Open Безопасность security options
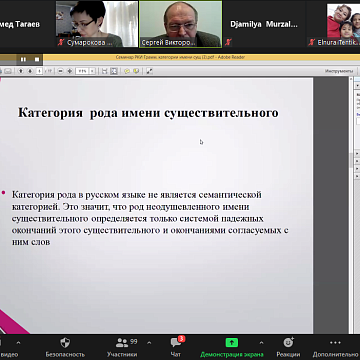The image size is (360, 360). (65, 347)
